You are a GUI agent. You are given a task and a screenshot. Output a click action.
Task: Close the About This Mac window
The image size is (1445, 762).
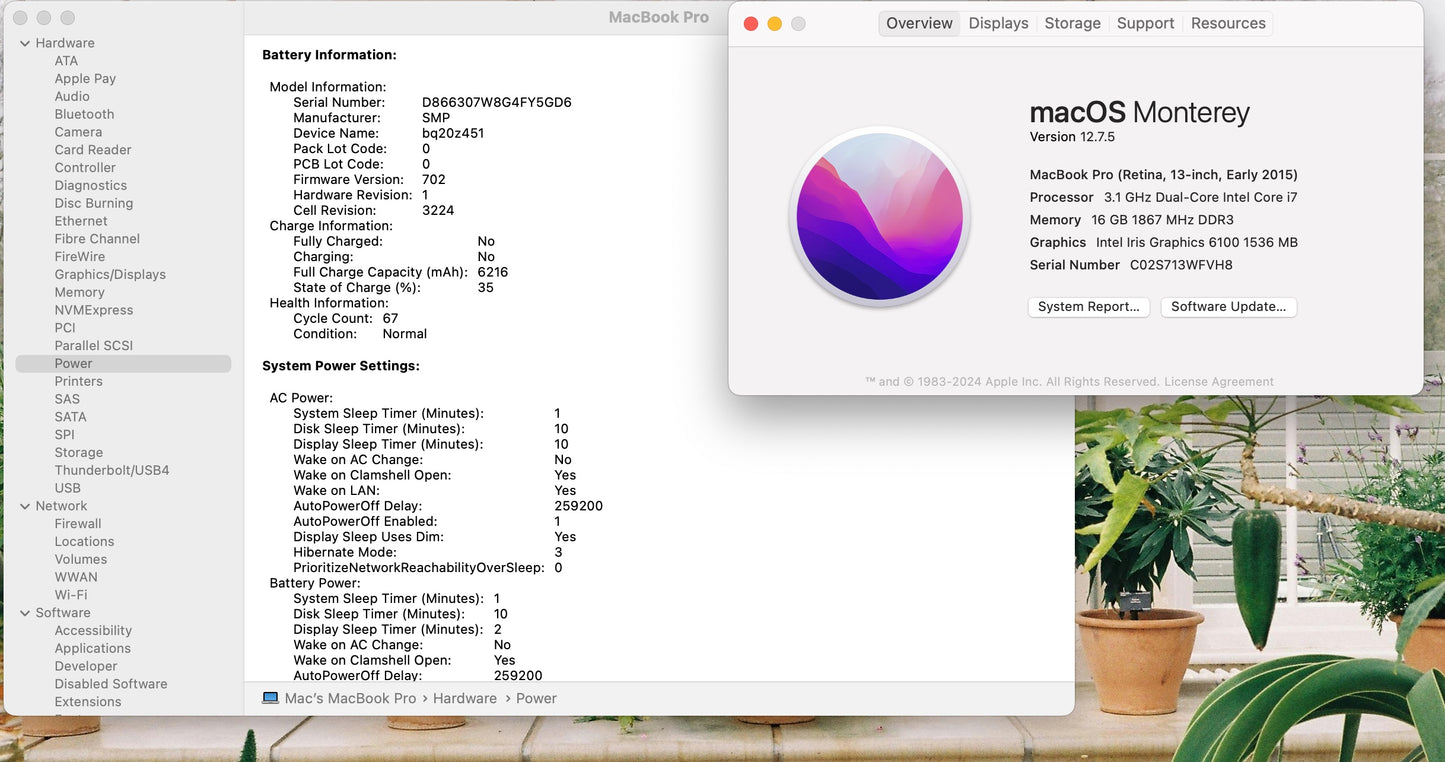pyautogui.click(x=751, y=24)
